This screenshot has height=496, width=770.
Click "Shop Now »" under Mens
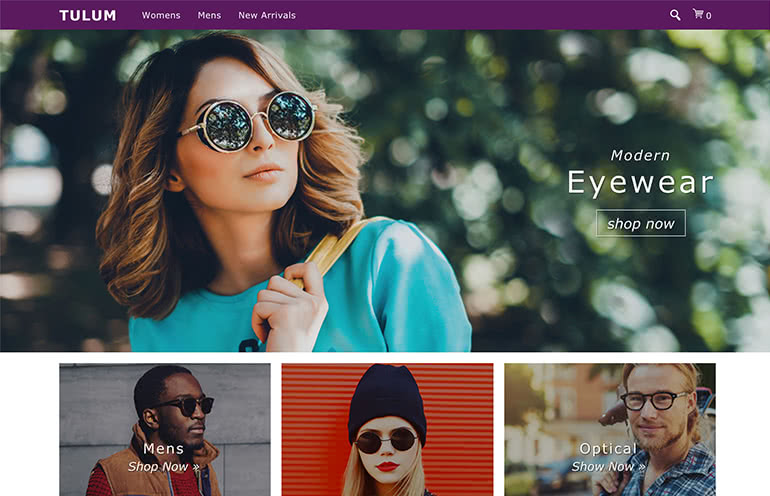pos(163,467)
